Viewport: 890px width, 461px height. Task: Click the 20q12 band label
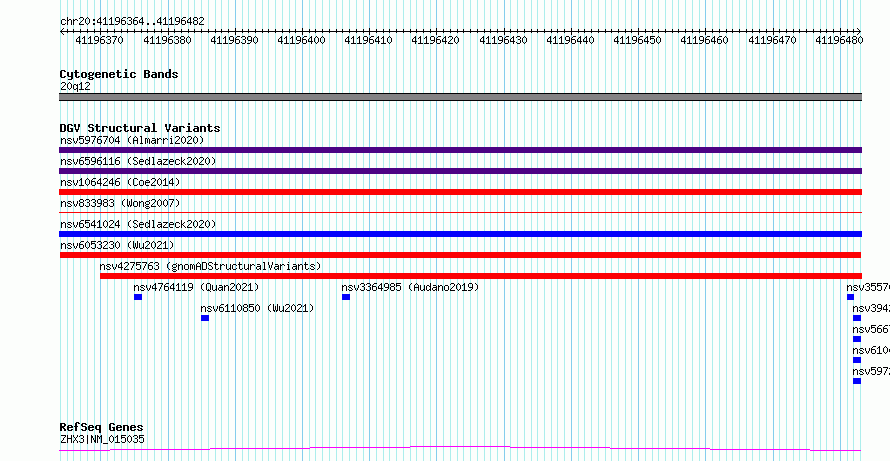(75, 87)
